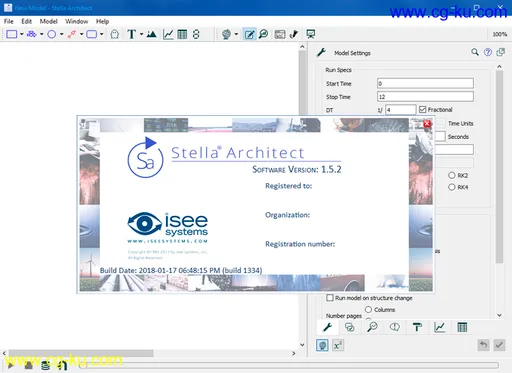Screen dimensions: 512x373
Task: Switch to the wrench settings panel tab
Action: [327, 327]
